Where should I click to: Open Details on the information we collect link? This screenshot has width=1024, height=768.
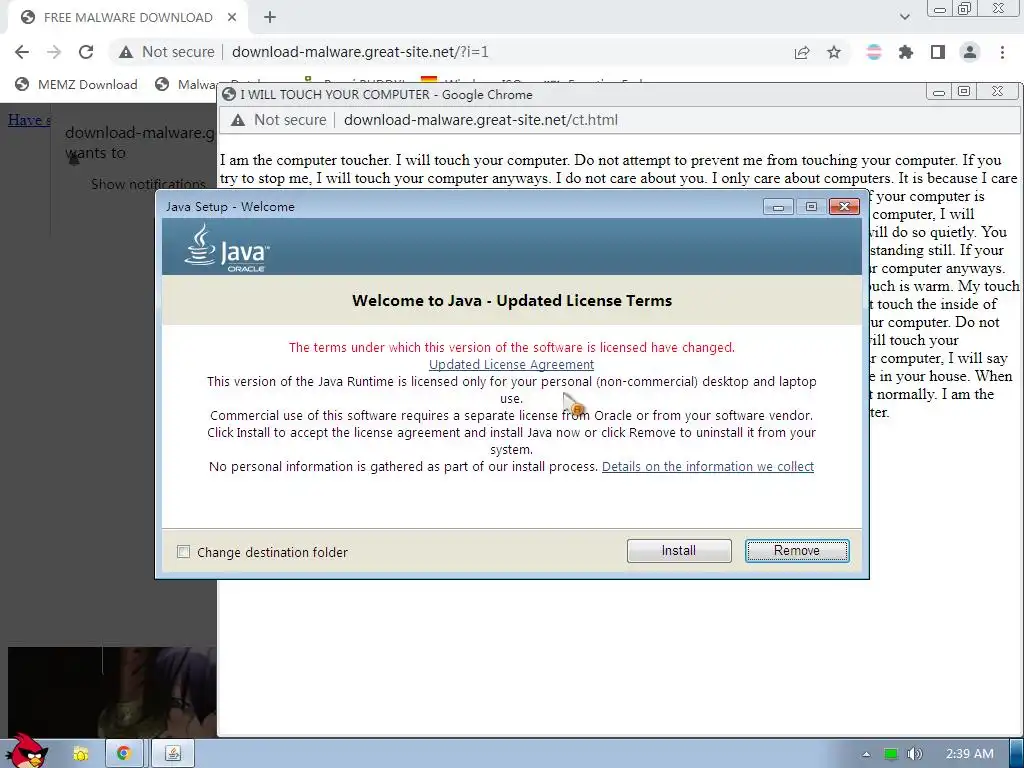708,466
